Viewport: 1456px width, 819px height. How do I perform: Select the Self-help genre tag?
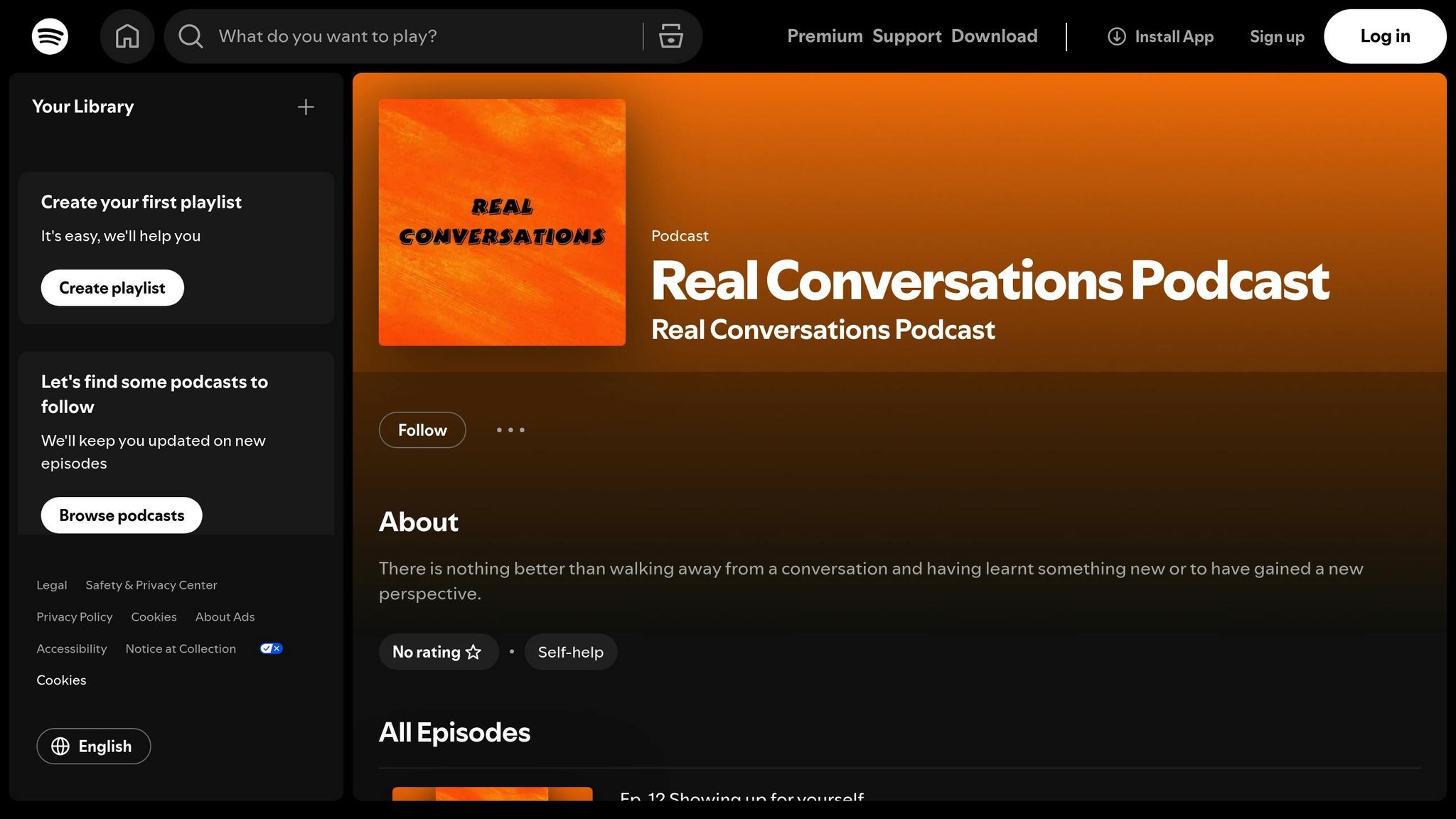point(570,651)
